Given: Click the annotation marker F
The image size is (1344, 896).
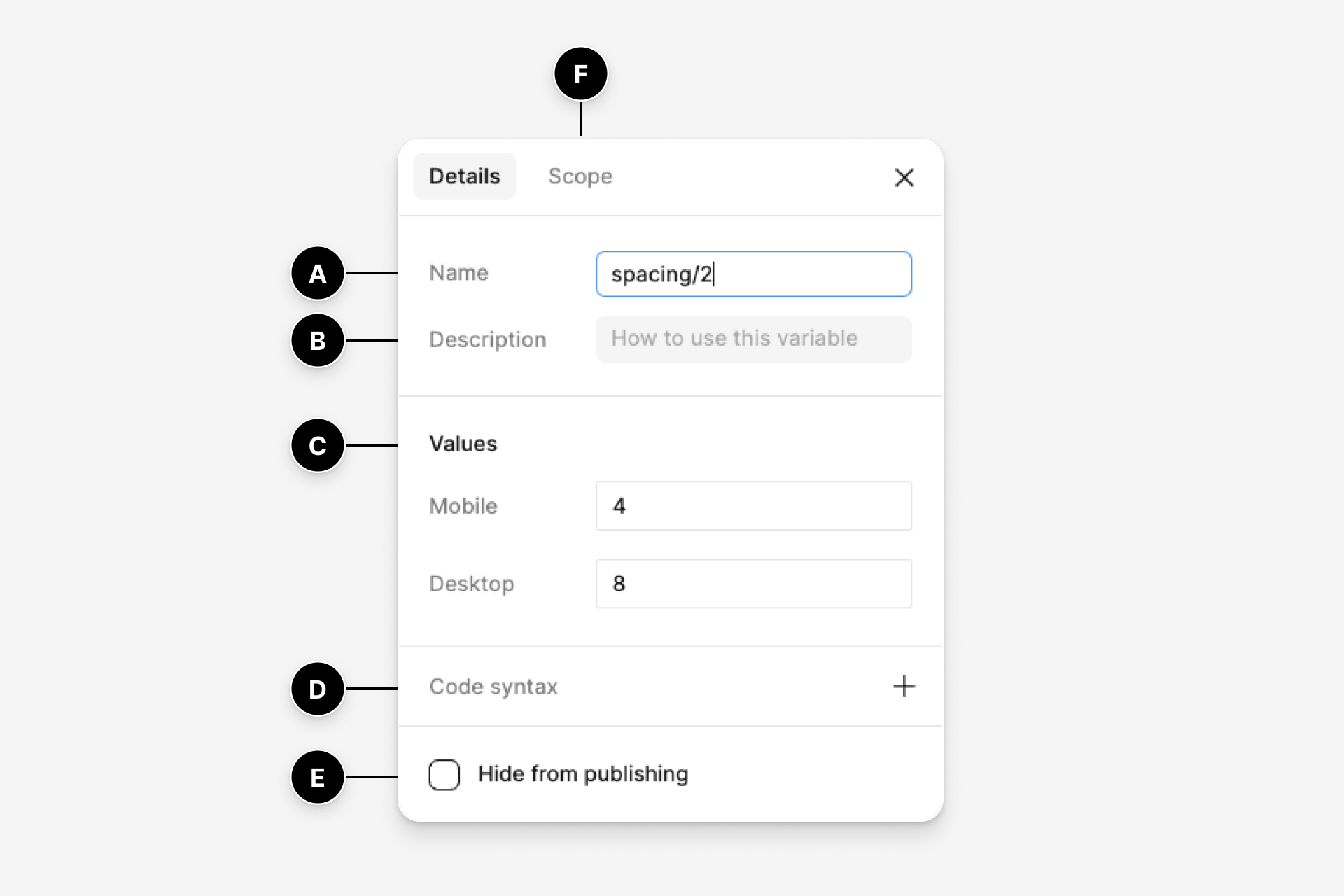Looking at the screenshot, I should (580, 74).
